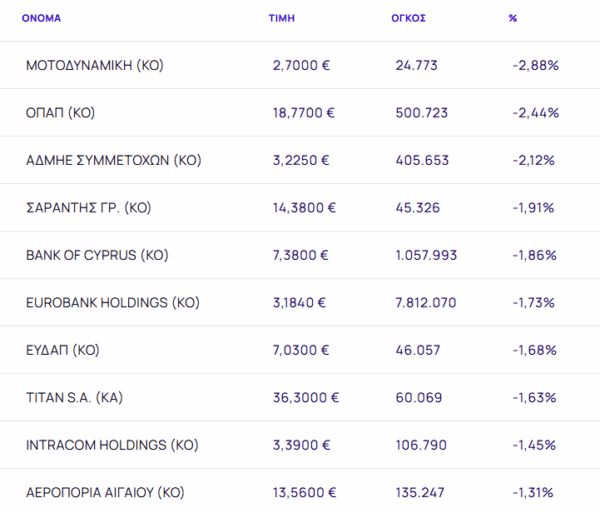Select price 3,2250 € cell
Viewport: 600px width, 513px height.
[301, 160]
